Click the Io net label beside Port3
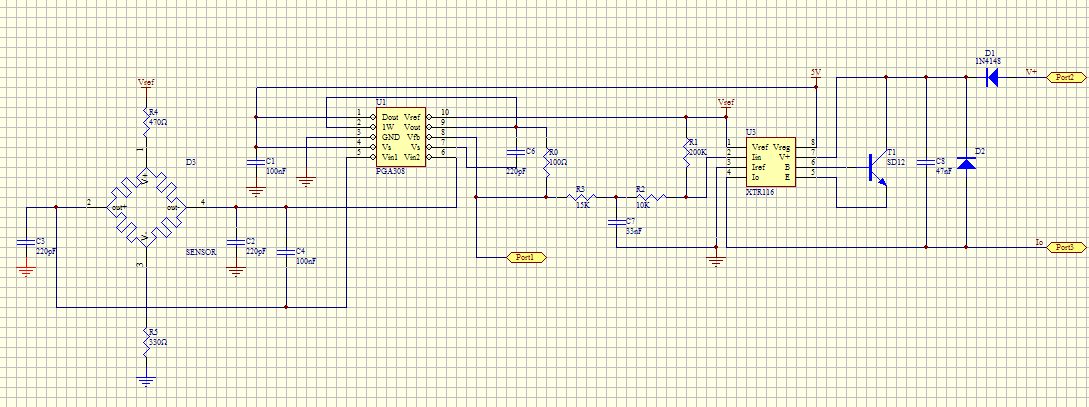This screenshot has width=1089, height=407. 1039,242
